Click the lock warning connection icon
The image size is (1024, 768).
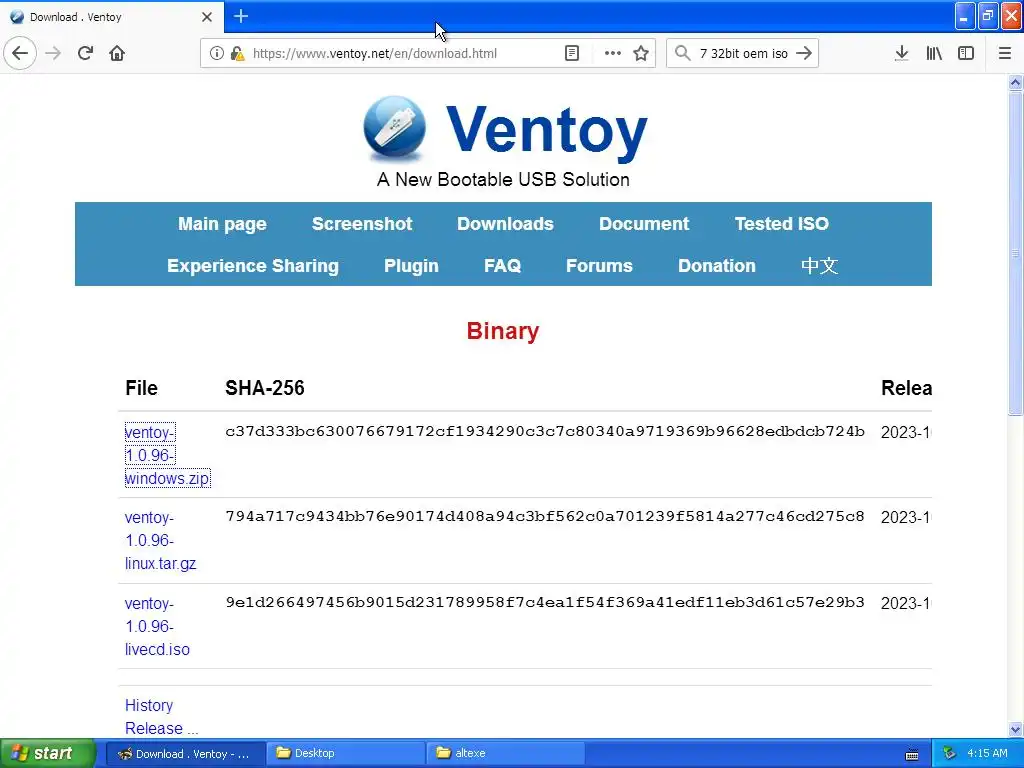pos(237,53)
